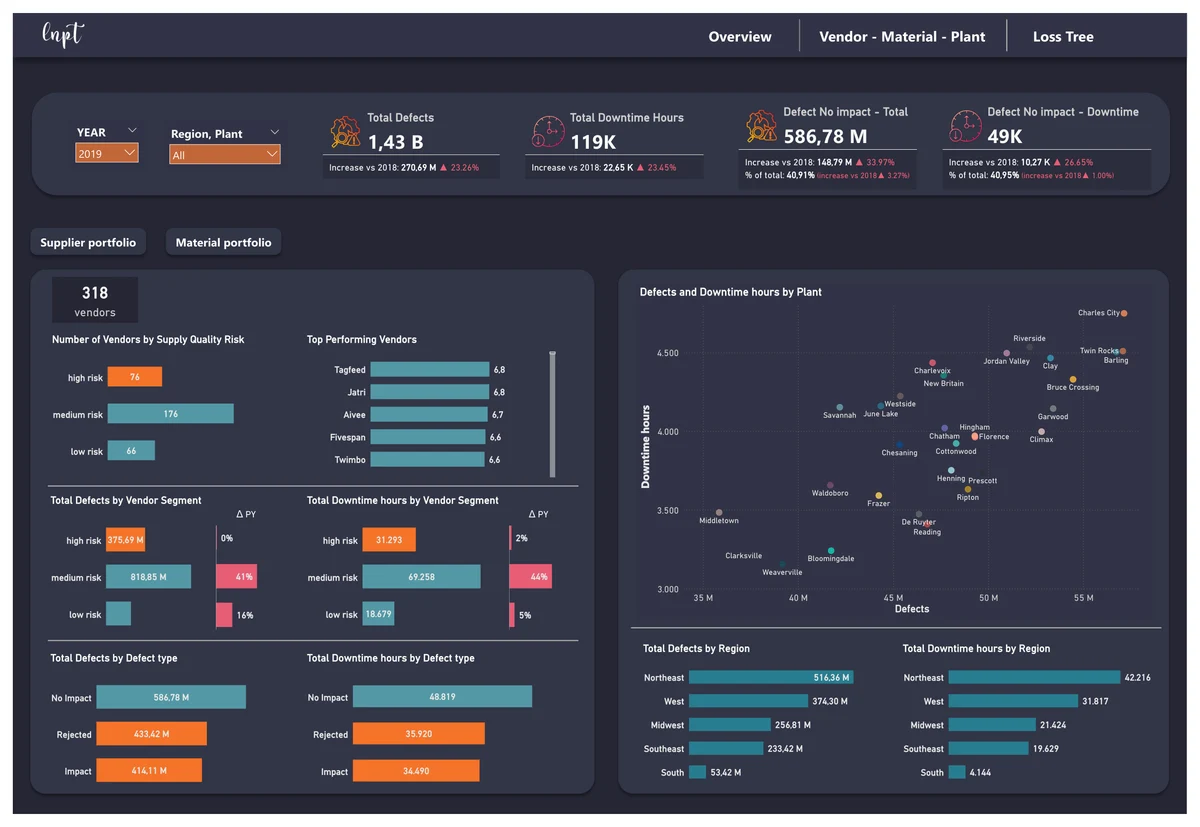Select West 31.817 downtime bar
1200x827 pixels.
1013,701
